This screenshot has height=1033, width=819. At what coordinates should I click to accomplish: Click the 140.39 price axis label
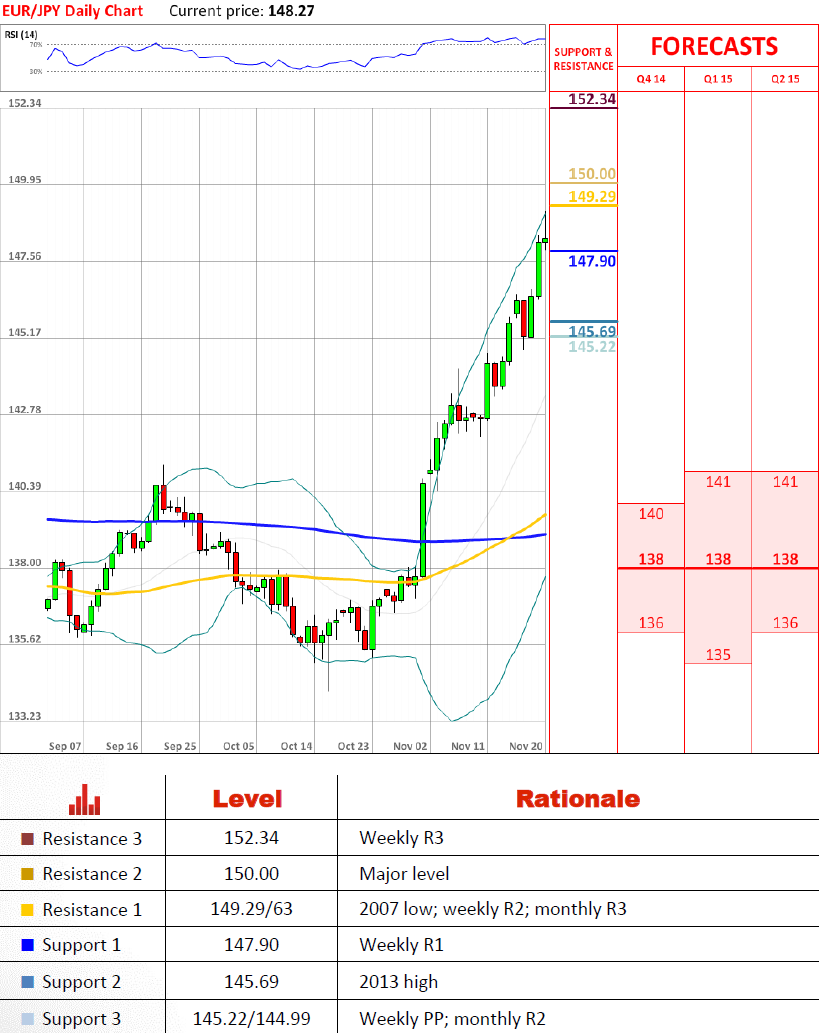(24, 486)
